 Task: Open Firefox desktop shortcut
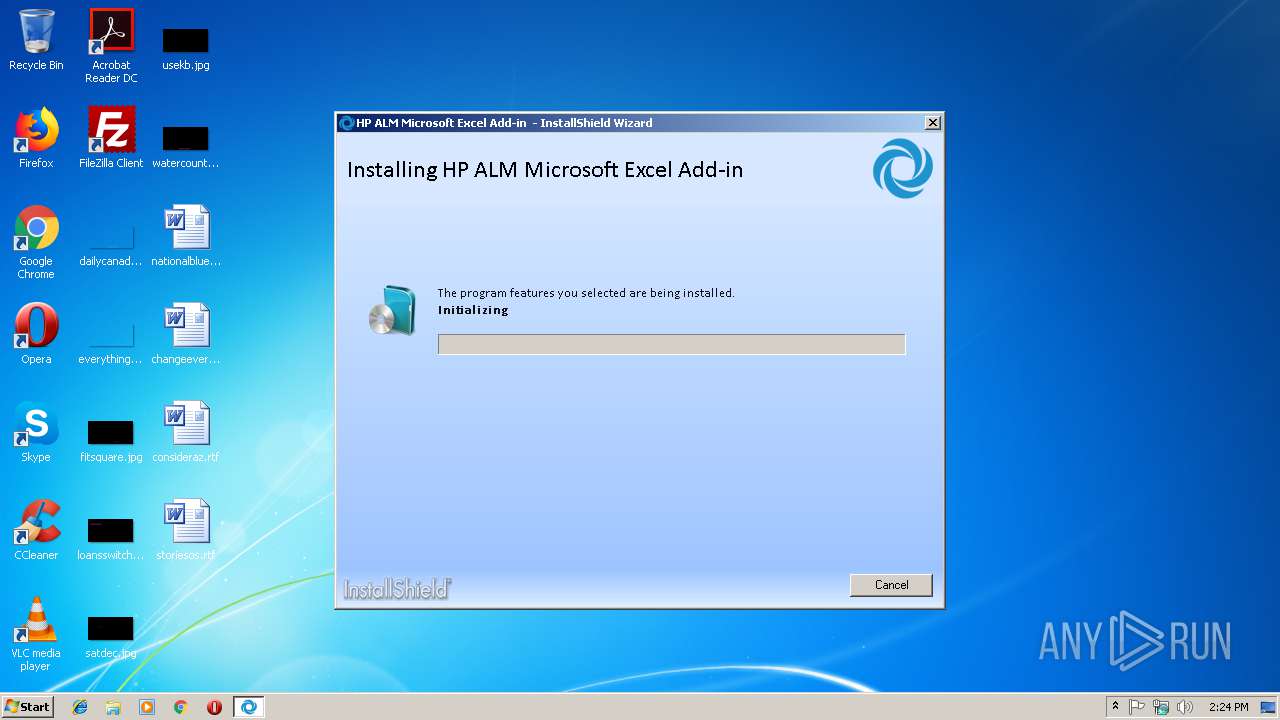pyautogui.click(x=36, y=138)
